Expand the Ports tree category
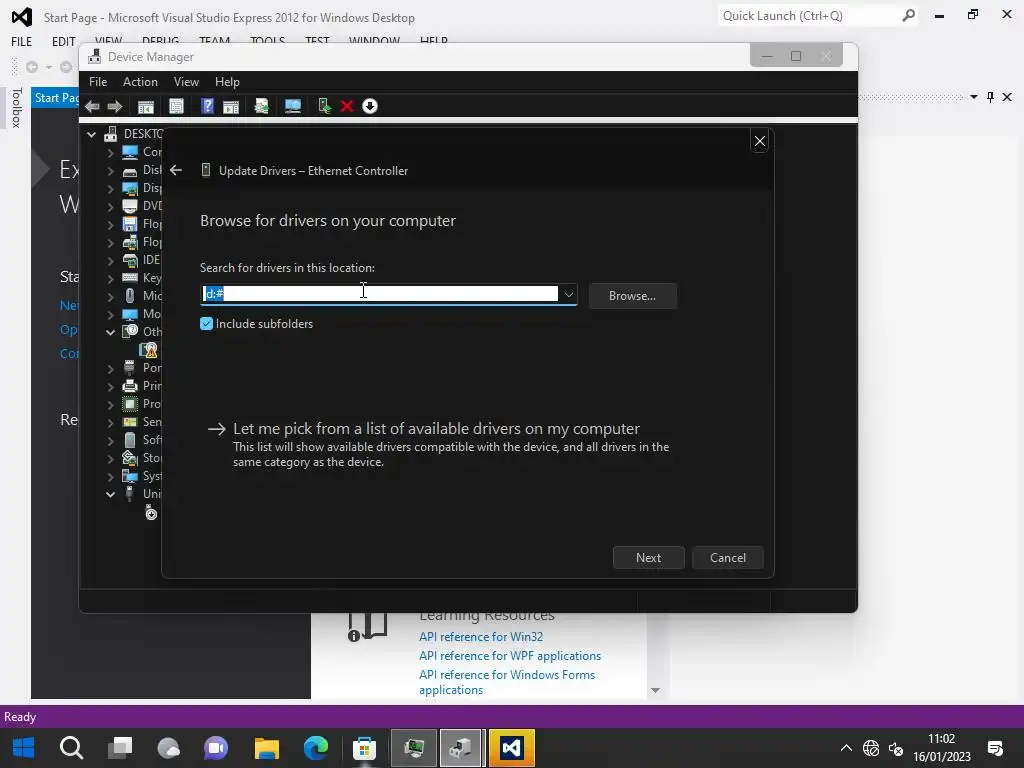 pyautogui.click(x=110, y=368)
